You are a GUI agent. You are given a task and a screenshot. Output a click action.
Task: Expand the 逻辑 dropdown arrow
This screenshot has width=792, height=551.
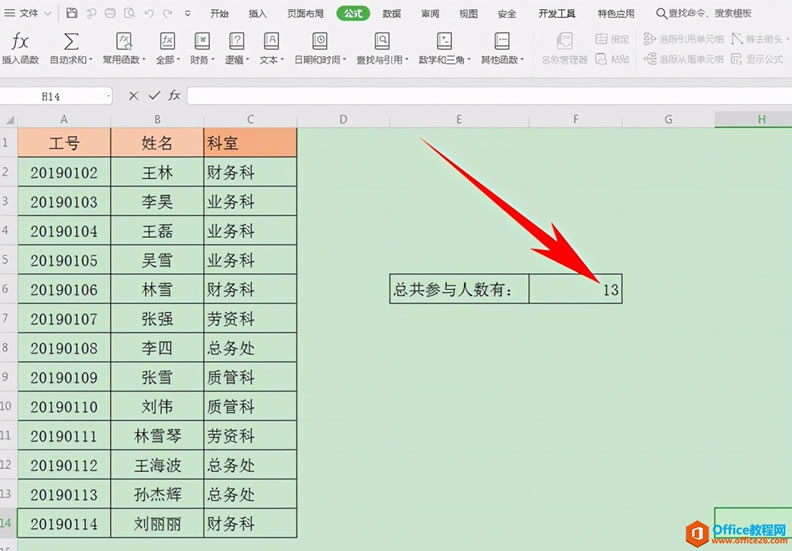coord(248,60)
